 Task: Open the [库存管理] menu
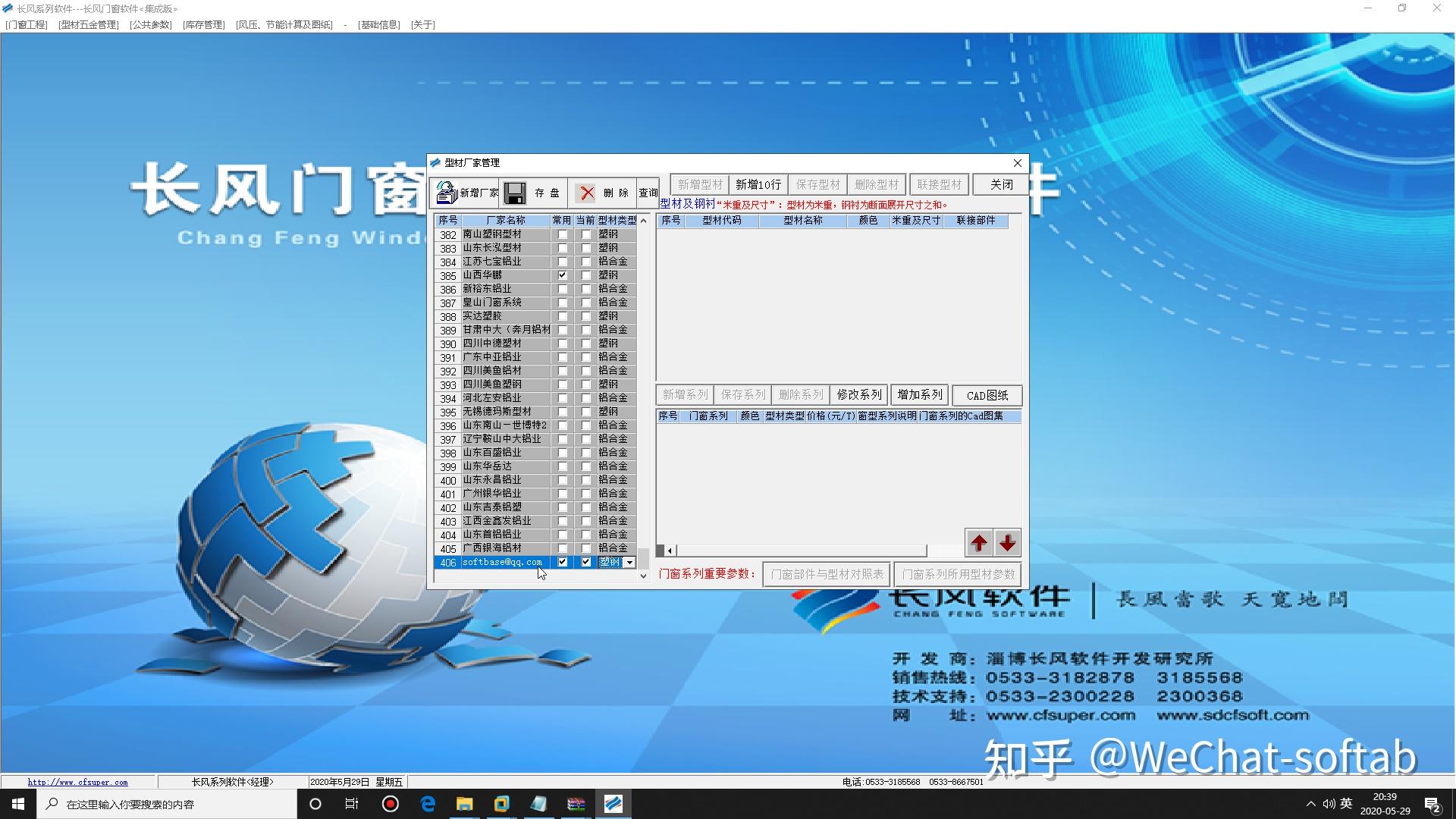[204, 24]
